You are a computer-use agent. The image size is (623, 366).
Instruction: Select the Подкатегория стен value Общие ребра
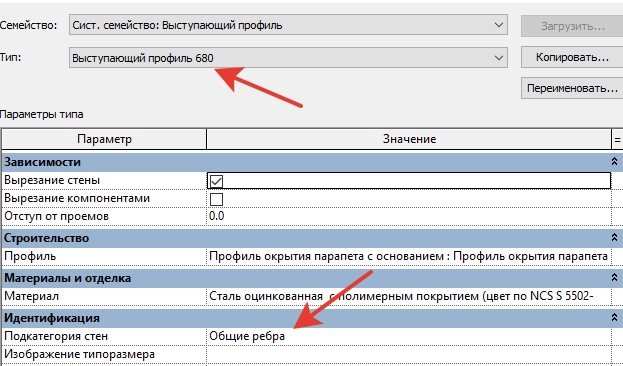click(x=408, y=336)
